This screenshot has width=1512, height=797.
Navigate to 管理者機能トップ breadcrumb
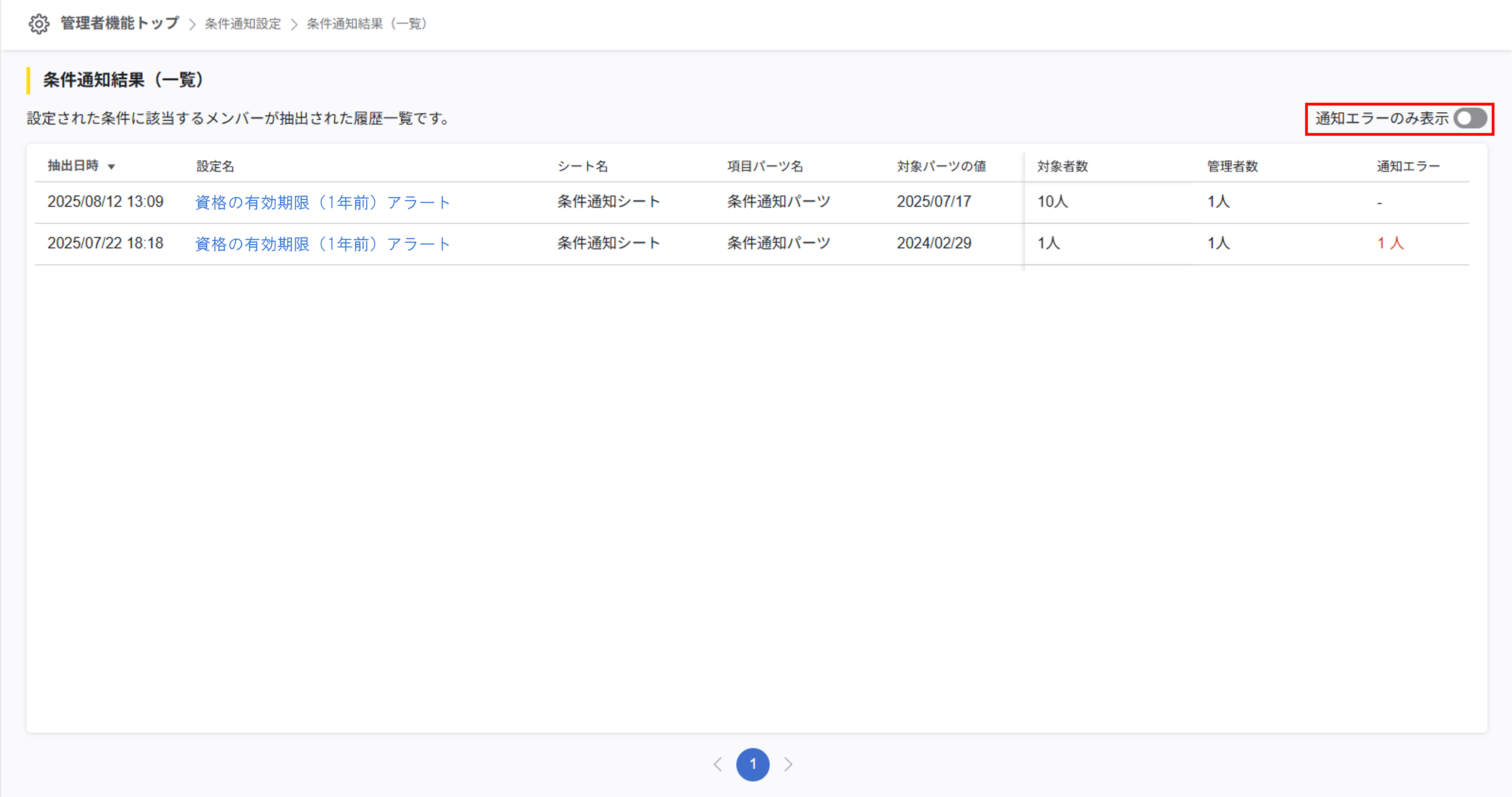pyautogui.click(x=115, y=23)
